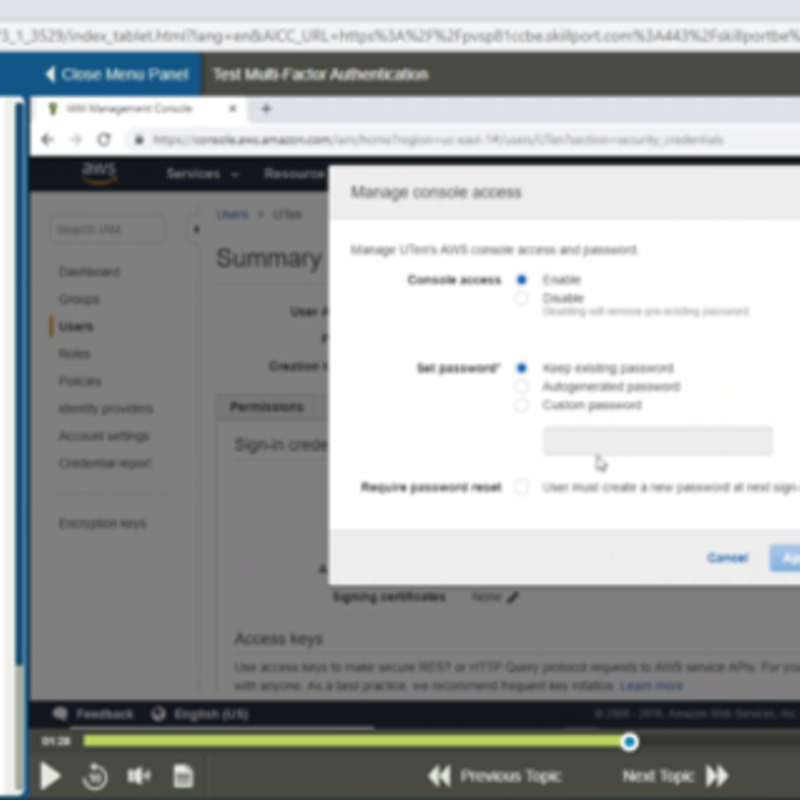Viewport: 800px width, 800px height.
Task: Click the Learn more link
Action: (652, 686)
